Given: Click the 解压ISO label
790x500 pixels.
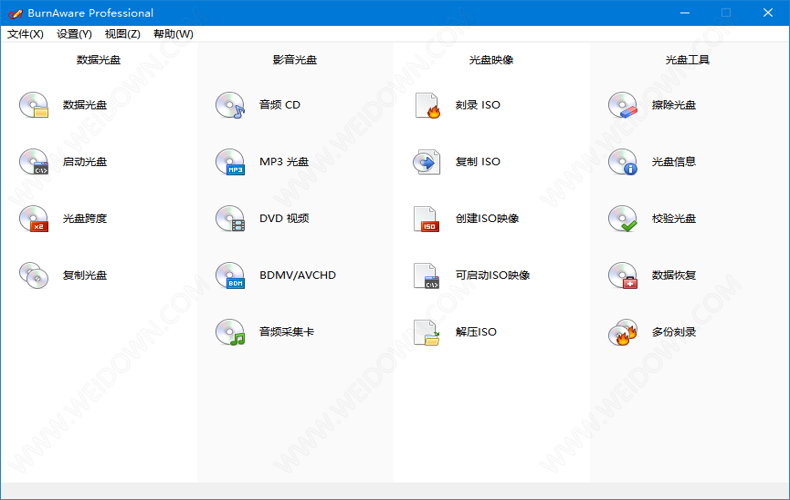Looking at the screenshot, I should [476, 332].
